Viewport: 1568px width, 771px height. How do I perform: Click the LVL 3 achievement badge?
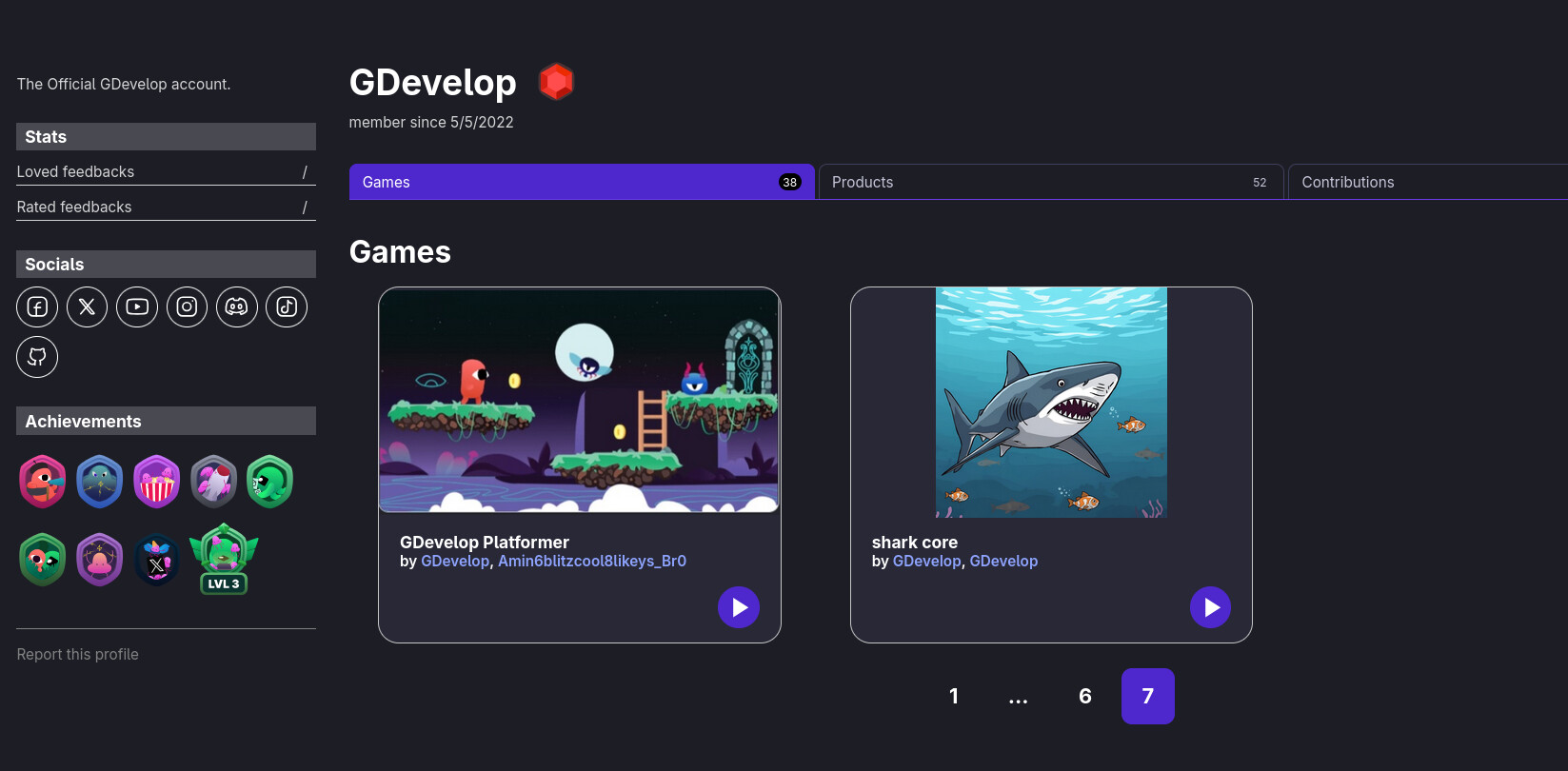pos(224,559)
